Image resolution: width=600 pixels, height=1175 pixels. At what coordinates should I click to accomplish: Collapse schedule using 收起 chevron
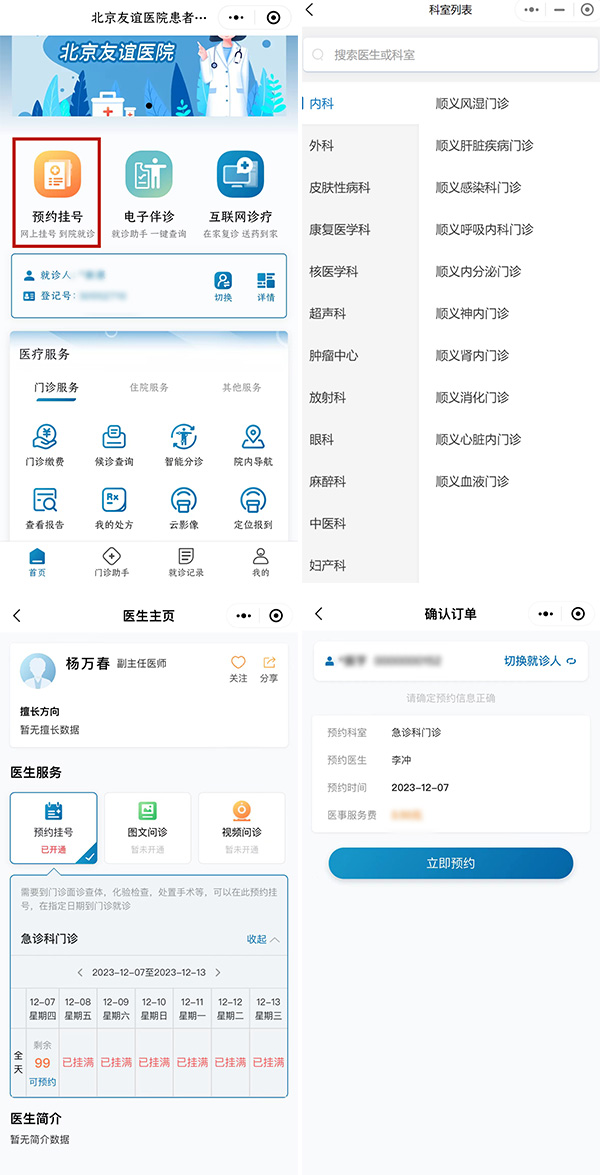(274, 939)
